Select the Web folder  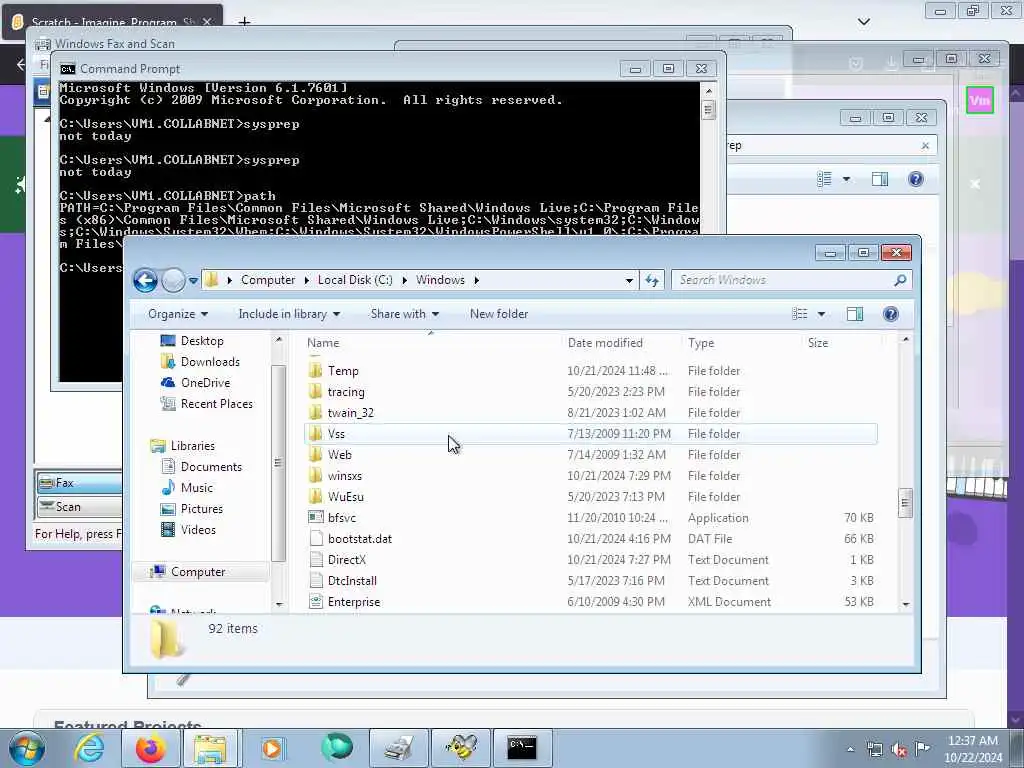[590, 455]
